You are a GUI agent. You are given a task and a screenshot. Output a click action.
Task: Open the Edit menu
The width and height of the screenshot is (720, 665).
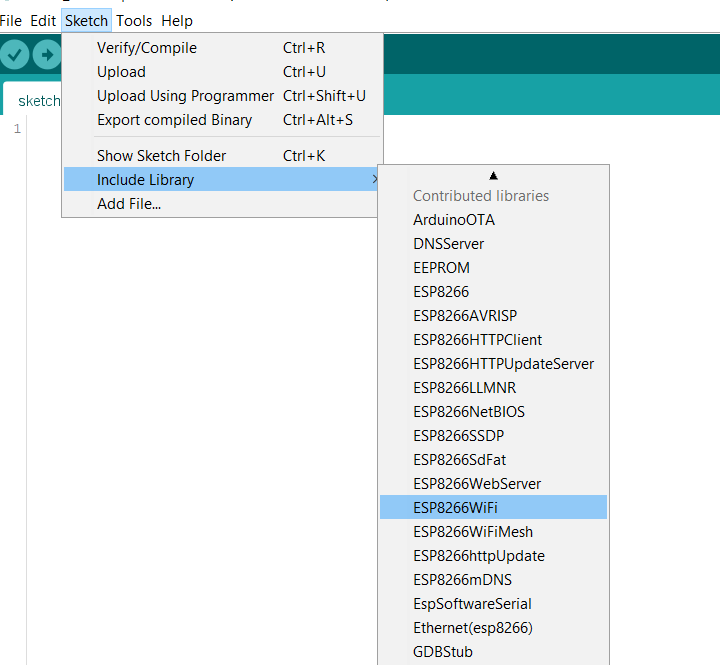click(43, 21)
